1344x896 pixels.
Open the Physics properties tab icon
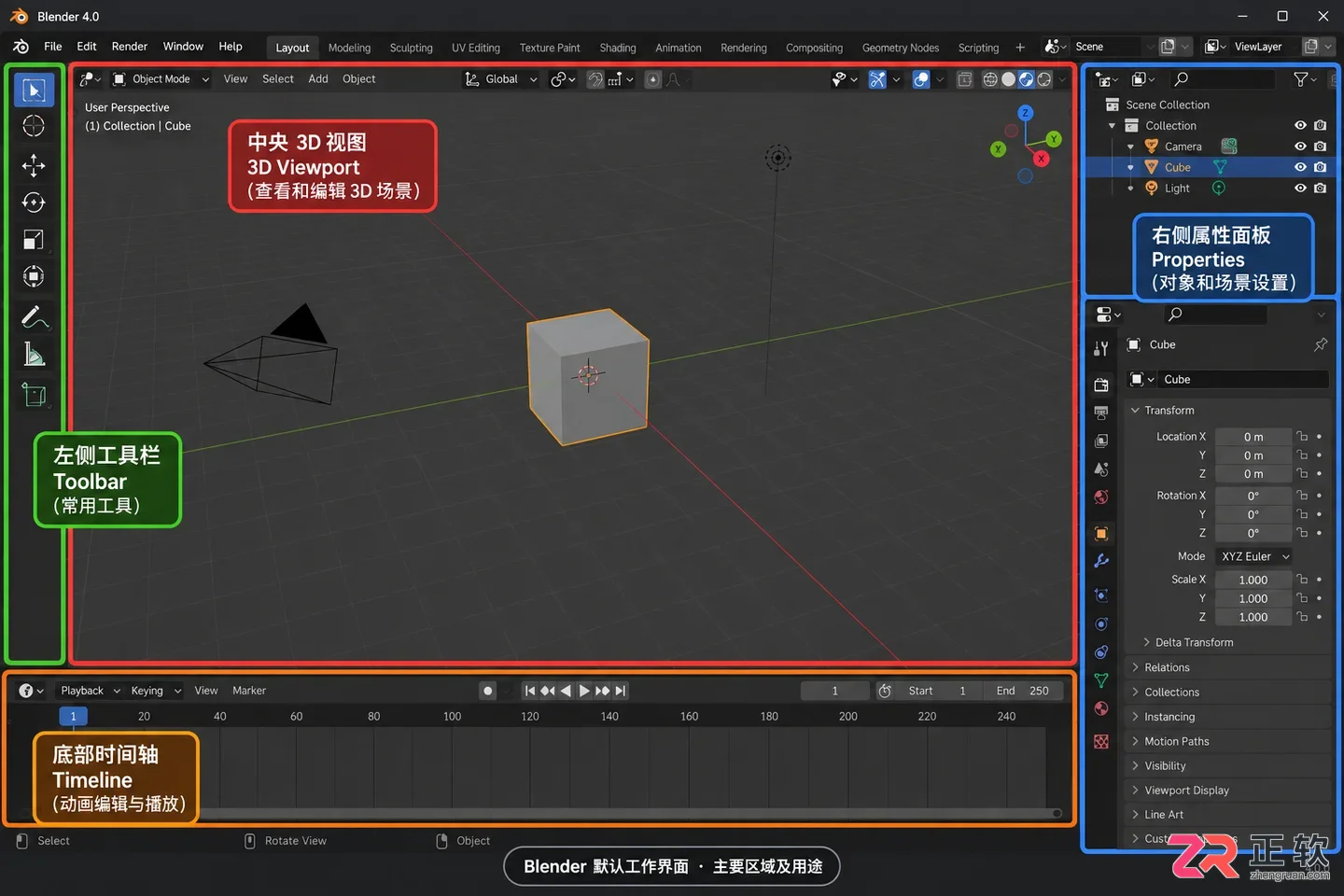[1101, 623]
